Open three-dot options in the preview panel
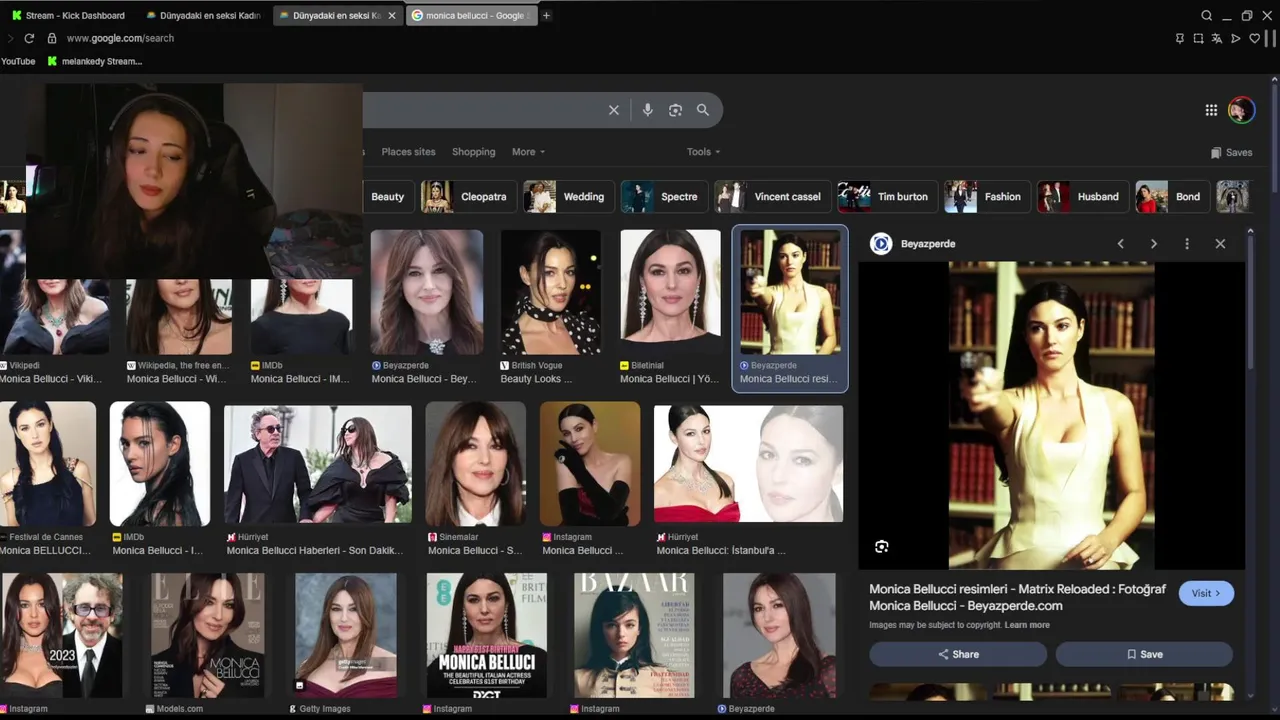The width and height of the screenshot is (1280, 720). (x=1187, y=244)
